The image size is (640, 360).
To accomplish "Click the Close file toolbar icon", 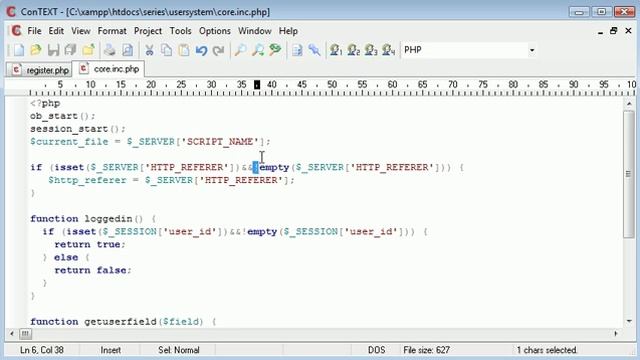I will (88, 50).
